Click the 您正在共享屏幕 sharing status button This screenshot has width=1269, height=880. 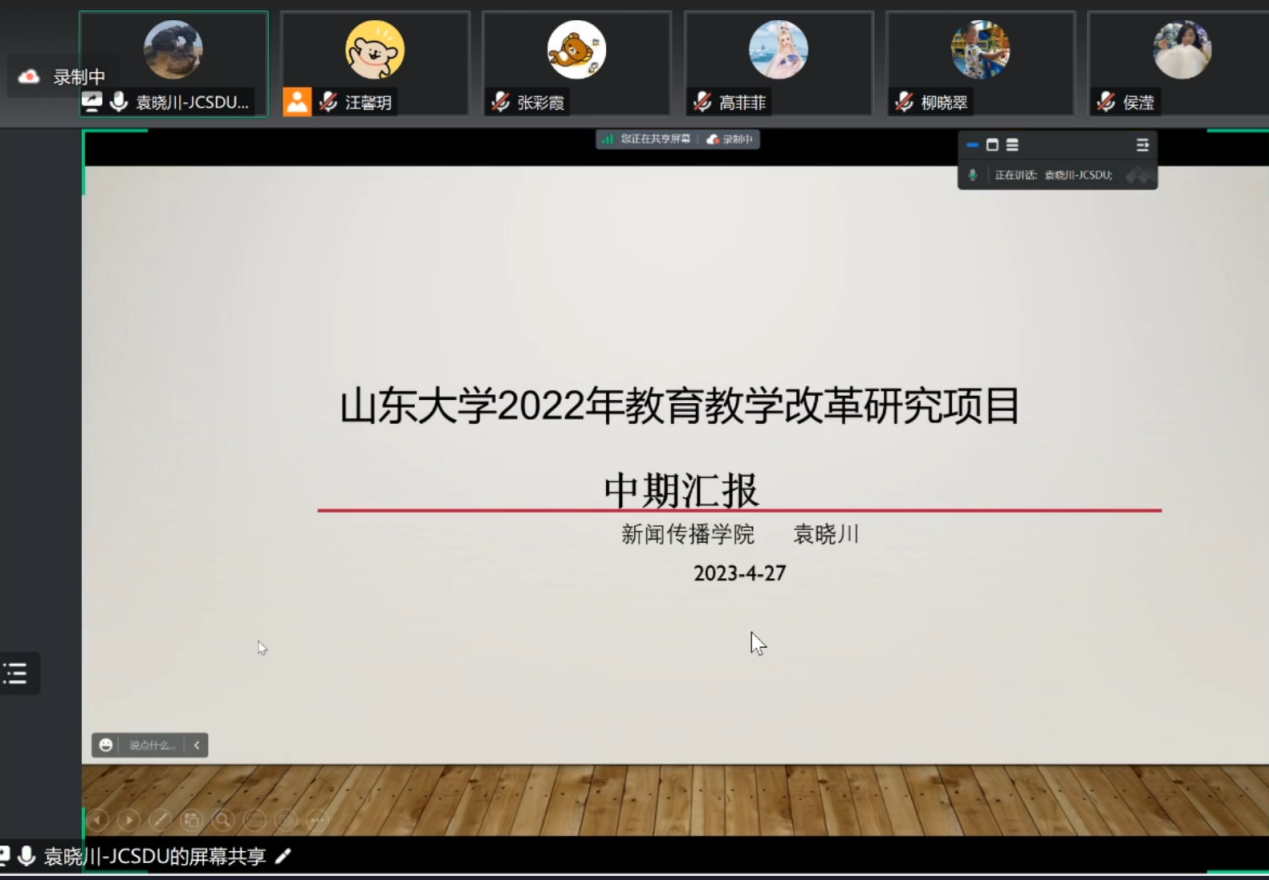coord(647,139)
